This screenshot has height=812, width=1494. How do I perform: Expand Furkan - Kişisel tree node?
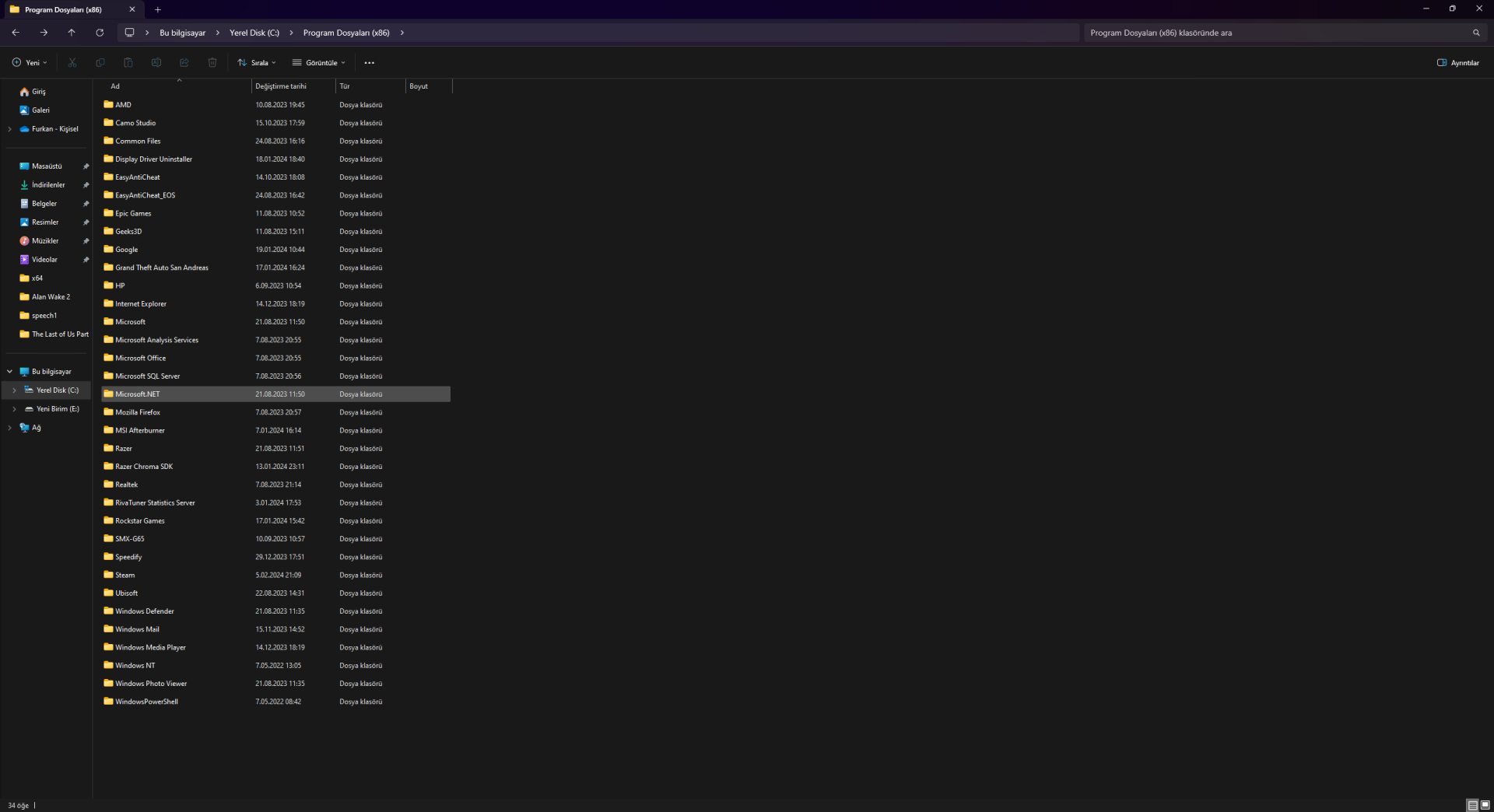pos(9,129)
